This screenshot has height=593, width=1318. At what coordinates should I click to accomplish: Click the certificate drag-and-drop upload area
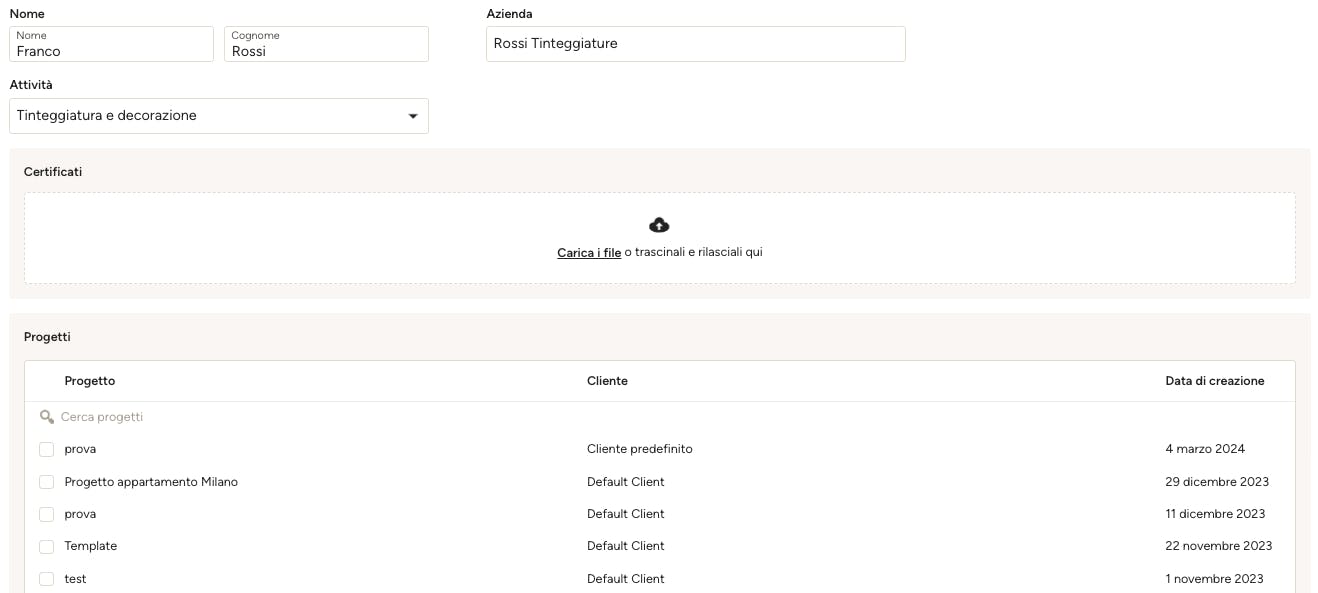[660, 238]
